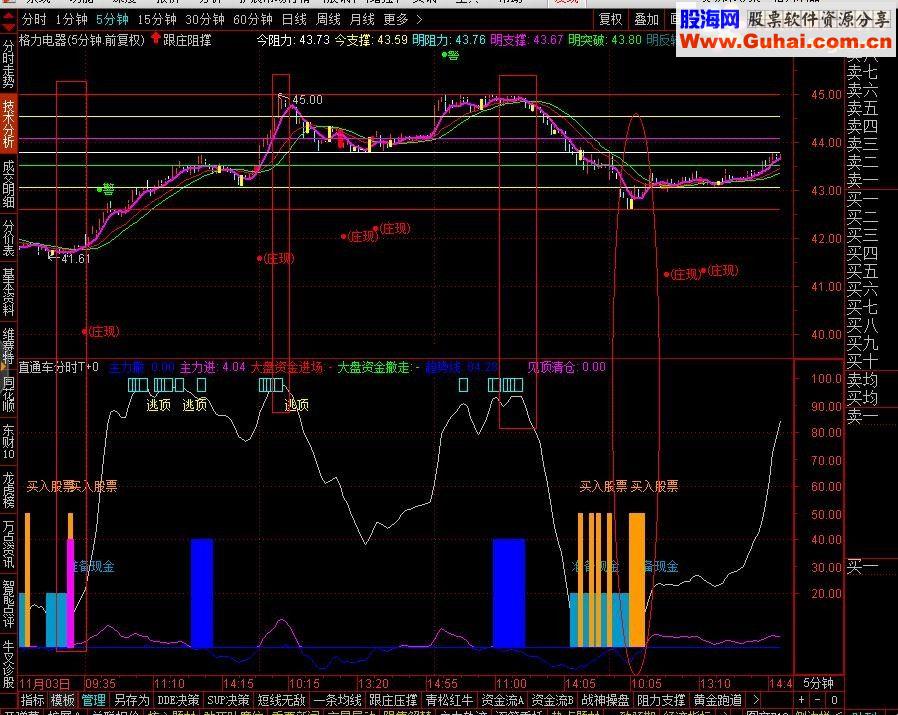Switch to the 分时 period tab

point(34,19)
